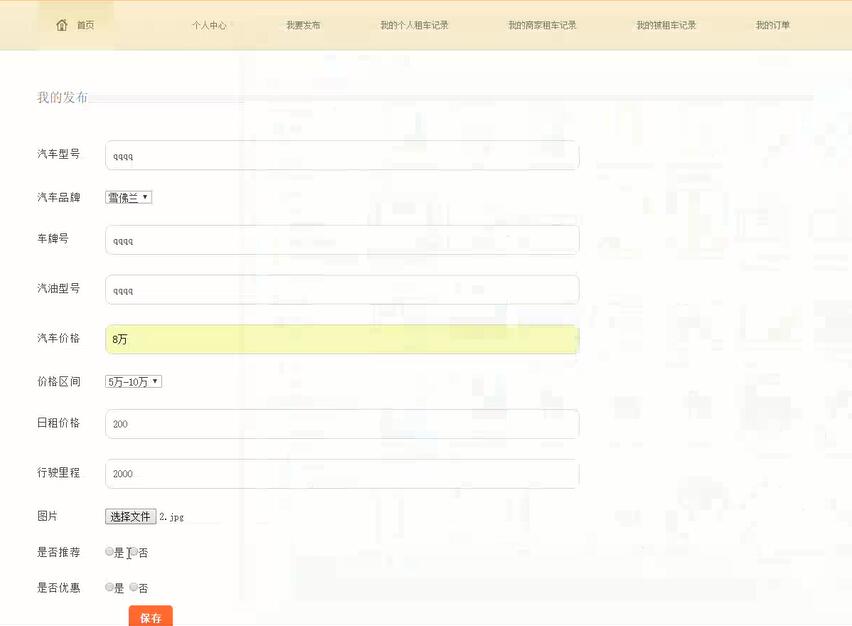Select 否 for 是否优惠
Image resolution: width=852 pixels, height=626 pixels.
point(133,587)
